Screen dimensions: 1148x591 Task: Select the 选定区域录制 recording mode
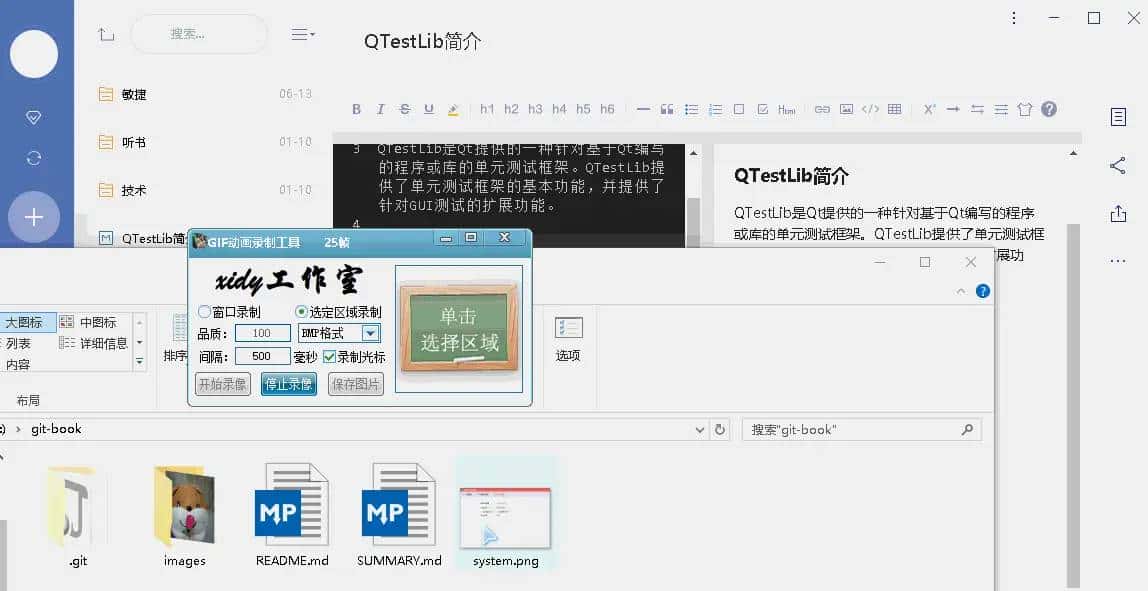point(301,312)
